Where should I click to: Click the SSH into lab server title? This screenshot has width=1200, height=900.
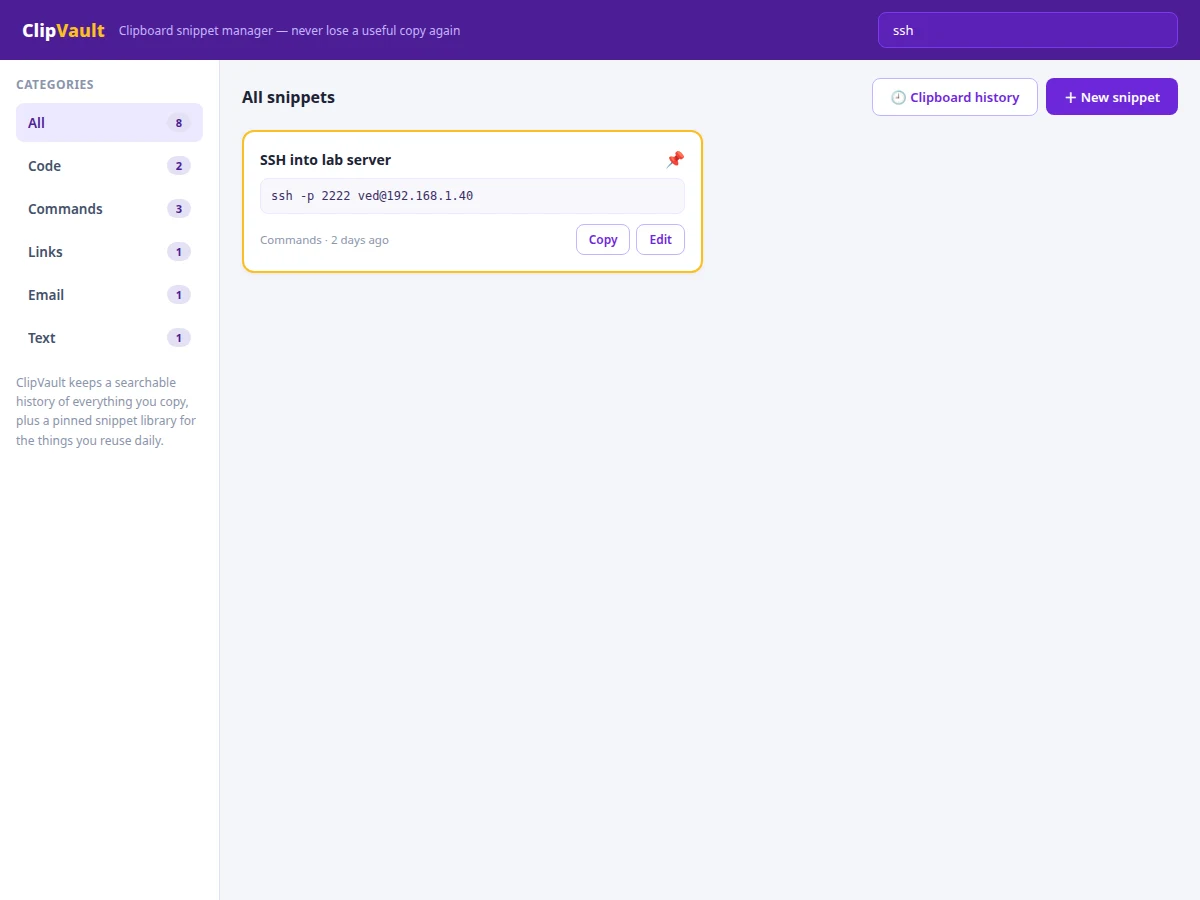point(325,160)
